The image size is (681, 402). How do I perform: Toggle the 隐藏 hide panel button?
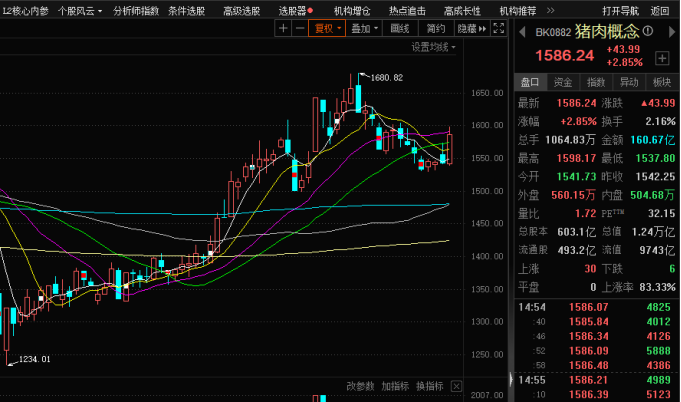point(470,29)
